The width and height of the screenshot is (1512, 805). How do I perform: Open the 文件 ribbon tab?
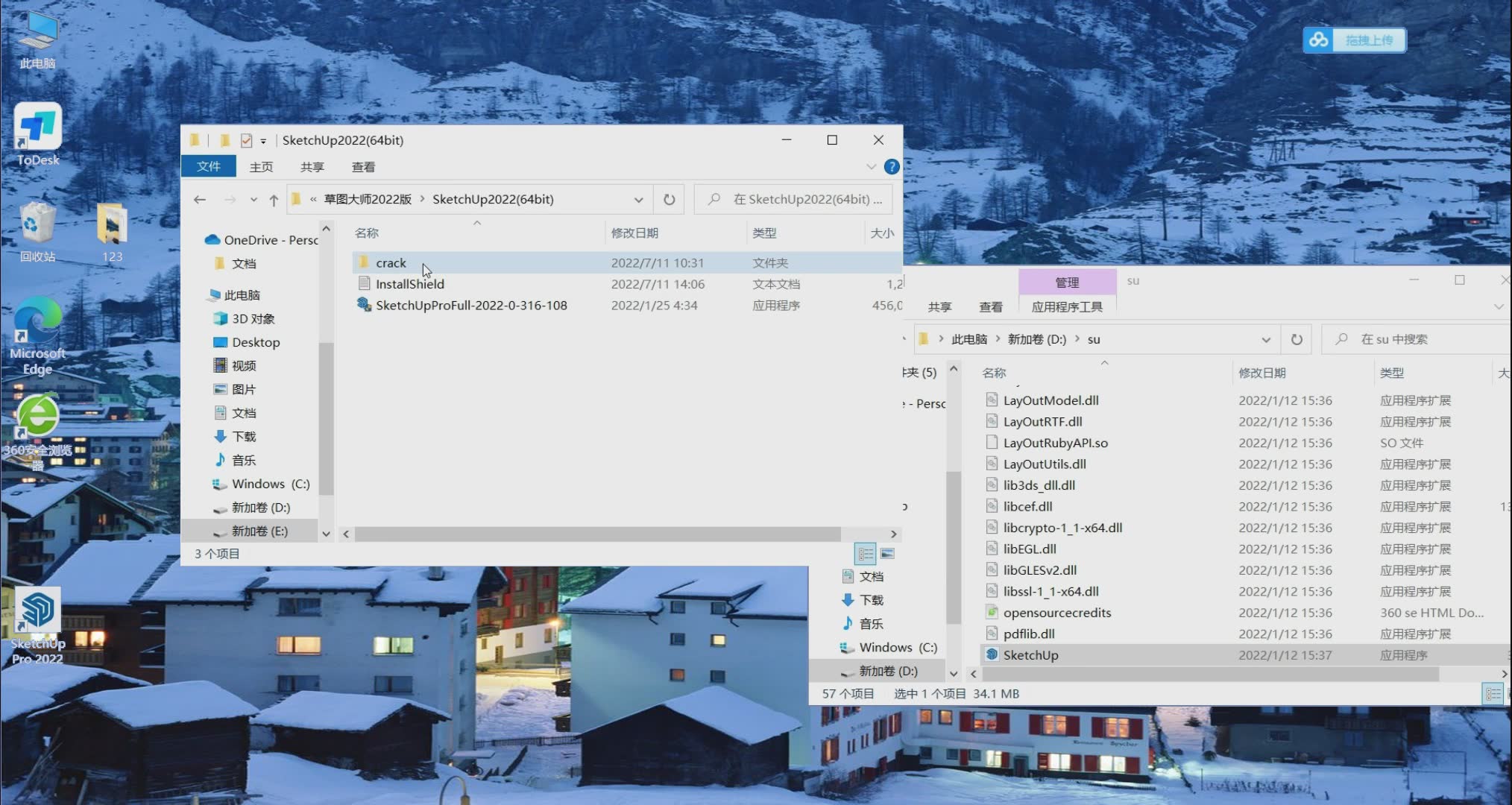tap(209, 166)
